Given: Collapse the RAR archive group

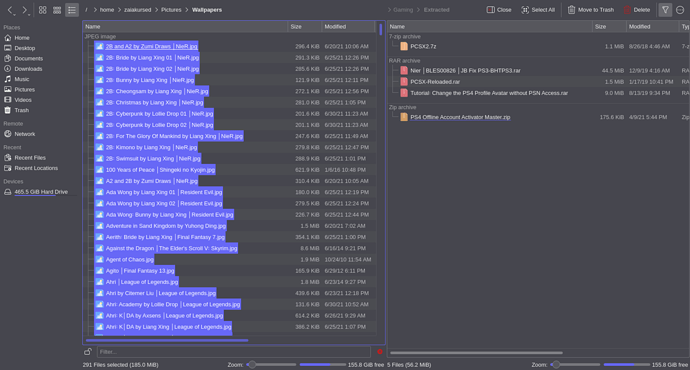Looking at the screenshot, I should click(x=404, y=61).
